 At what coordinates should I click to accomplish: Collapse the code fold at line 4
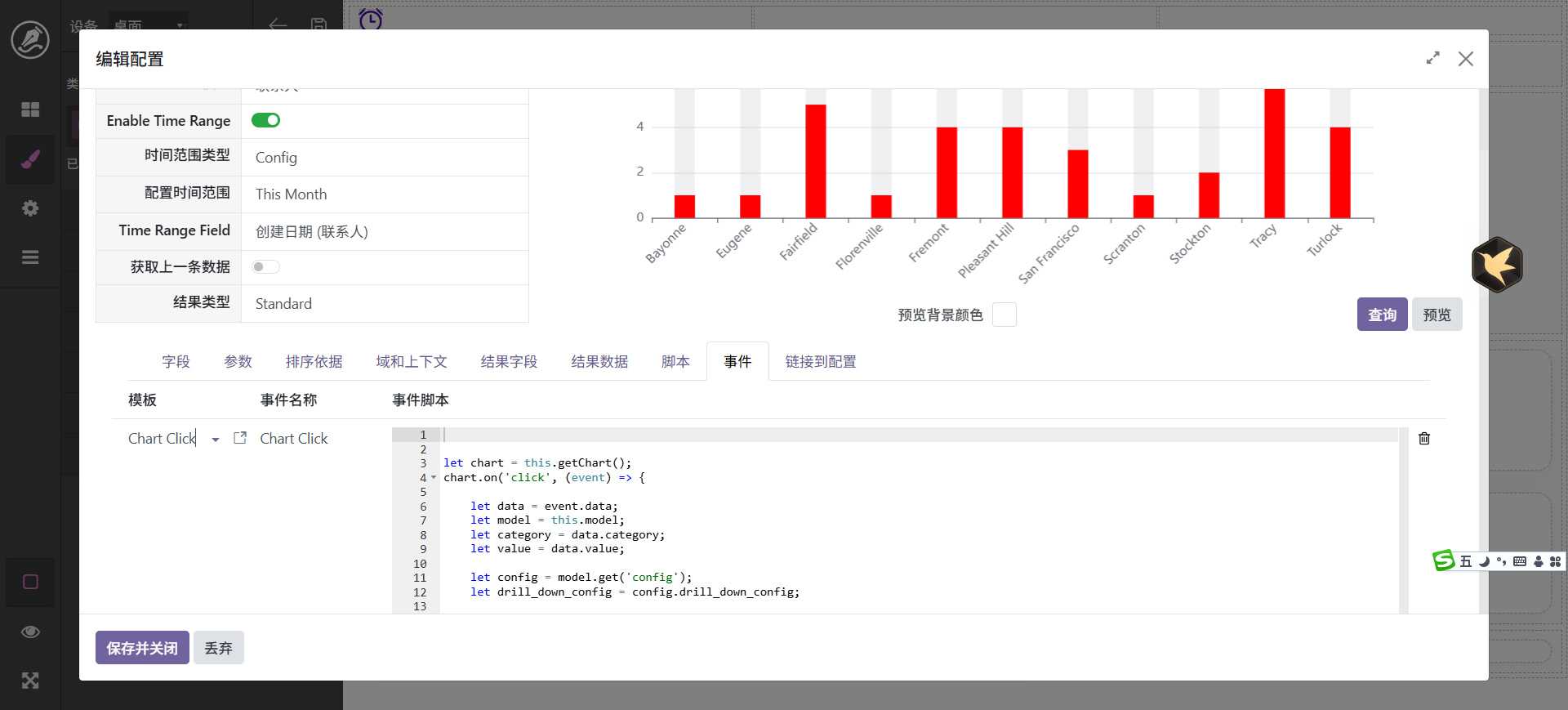click(x=434, y=478)
